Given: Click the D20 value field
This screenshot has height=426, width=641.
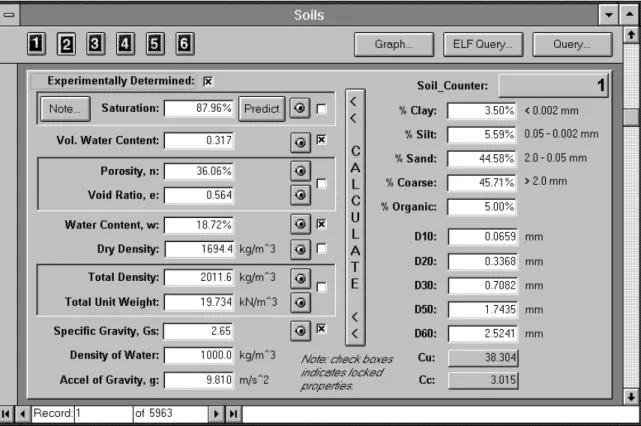Looking at the screenshot, I should click(483, 261).
